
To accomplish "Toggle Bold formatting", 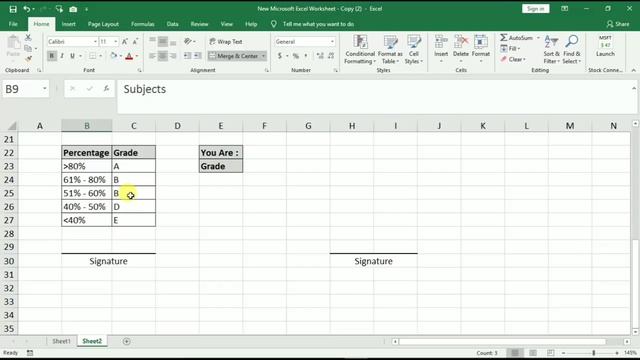I will point(52,56).
